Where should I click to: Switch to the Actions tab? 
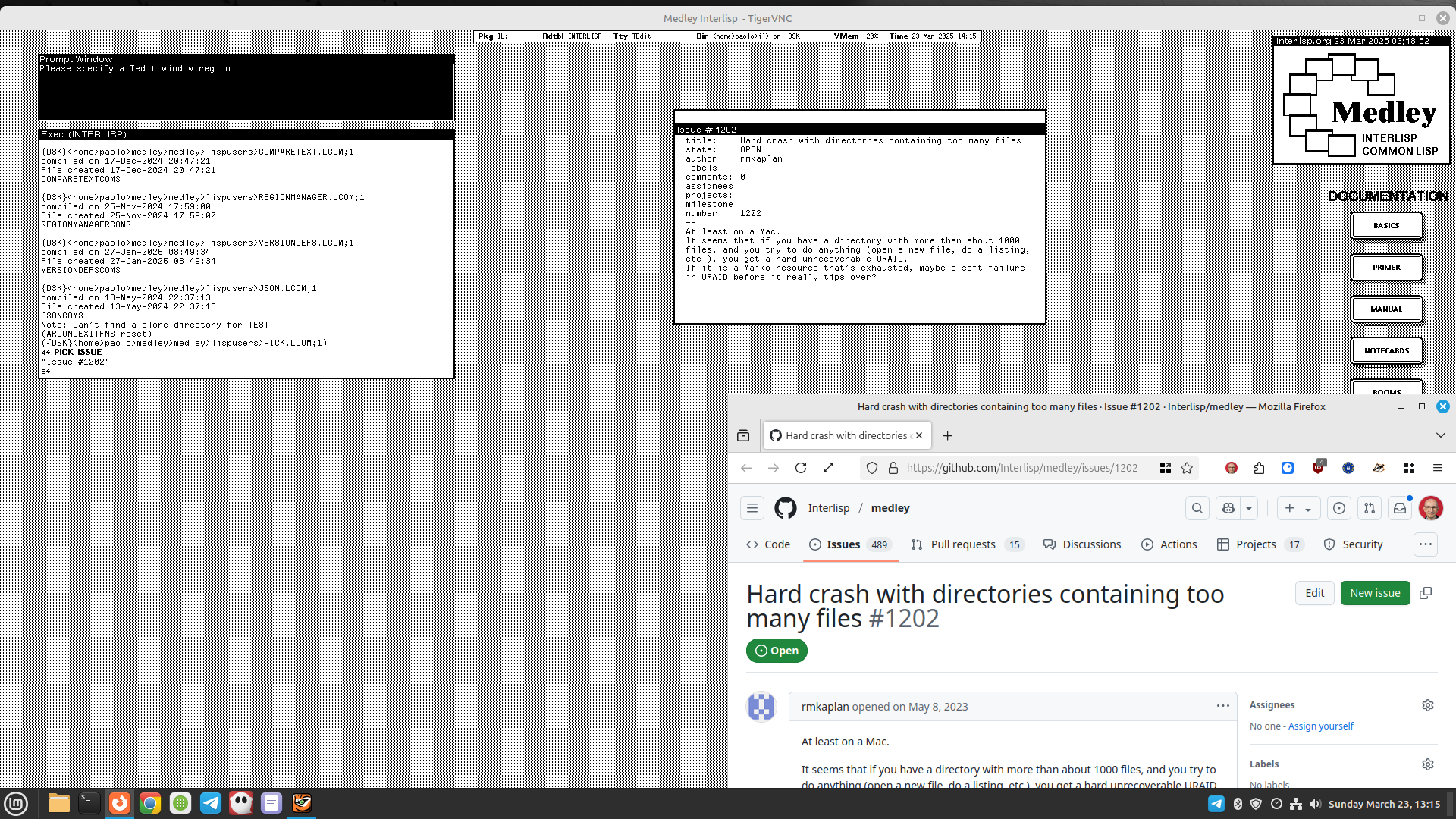1169,544
